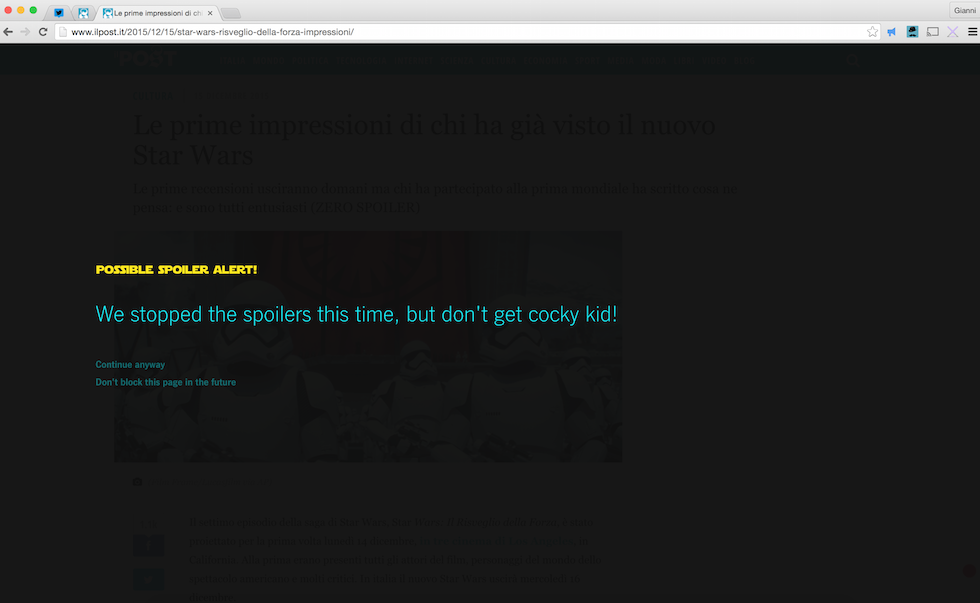The height and width of the screenshot is (603, 980).
Task: Open the Gianni profile switcher
Action: click(964, 9)
